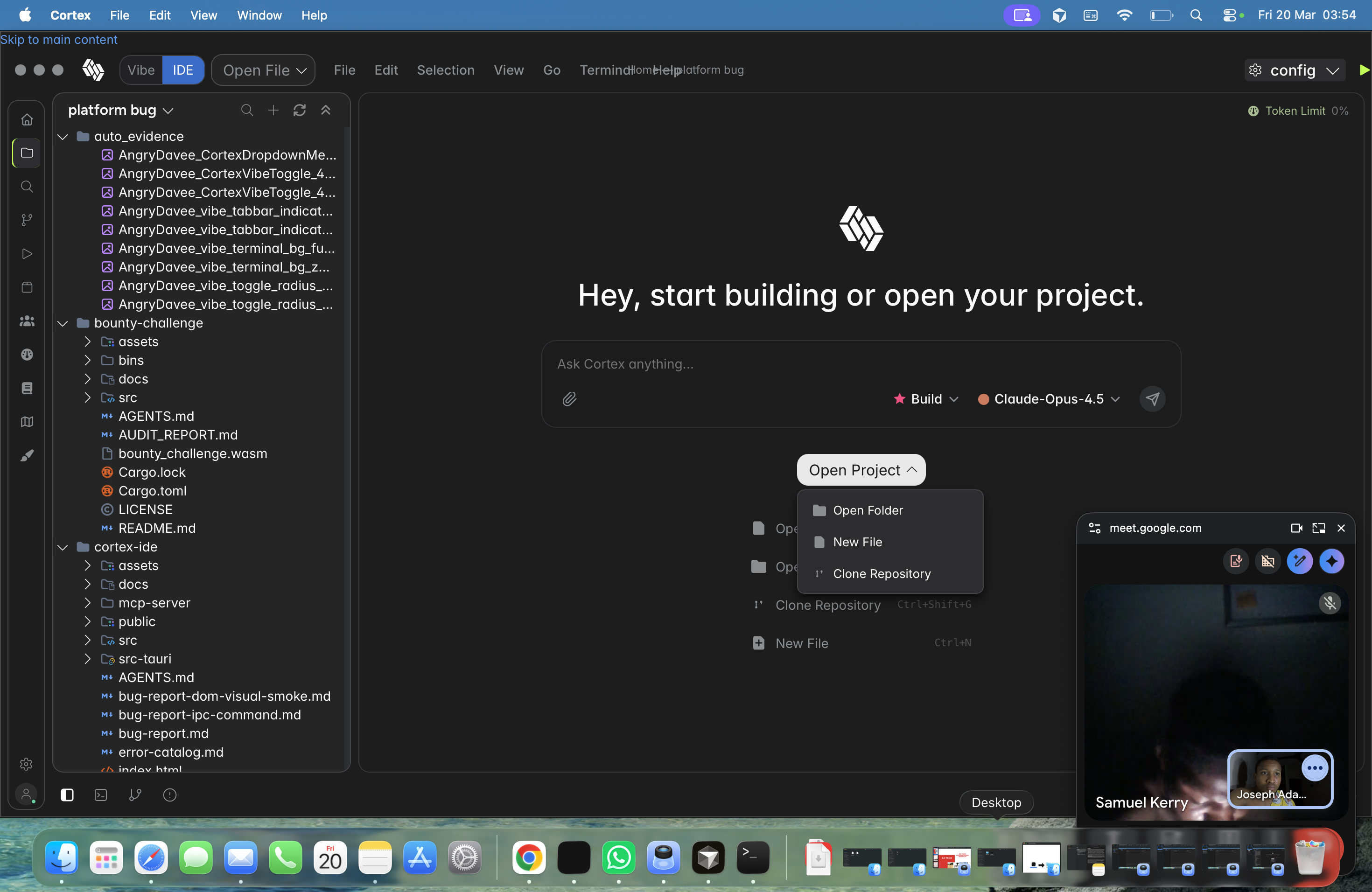Open the Go menu in the menu bar
Image resolution: width=1372 pixels, height=892 pixels.
(551, 70)
